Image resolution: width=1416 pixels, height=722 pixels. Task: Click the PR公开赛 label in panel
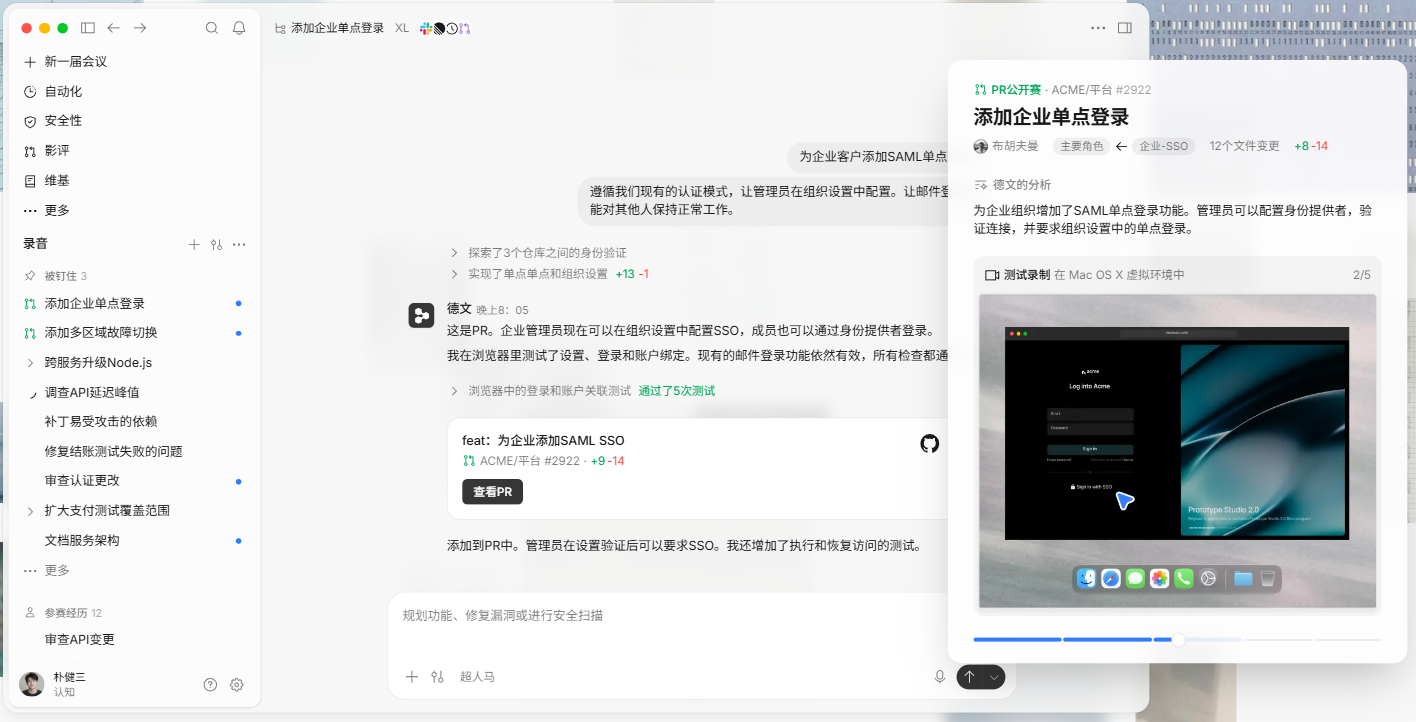click(1016, 90)
